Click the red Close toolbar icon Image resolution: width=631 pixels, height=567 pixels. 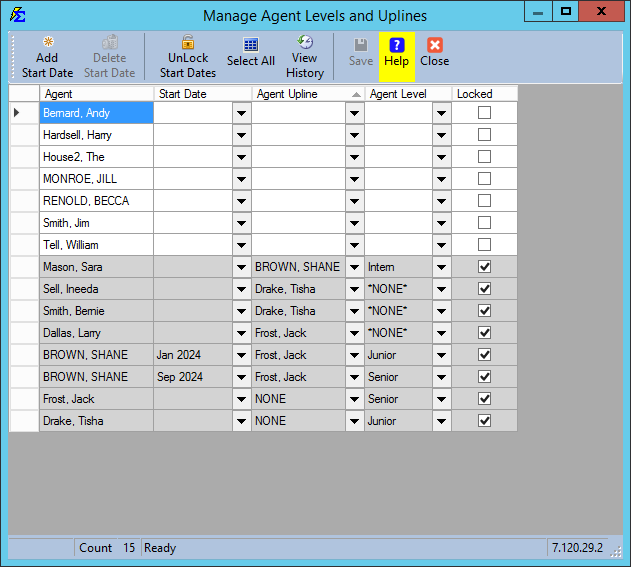[435, 45]
